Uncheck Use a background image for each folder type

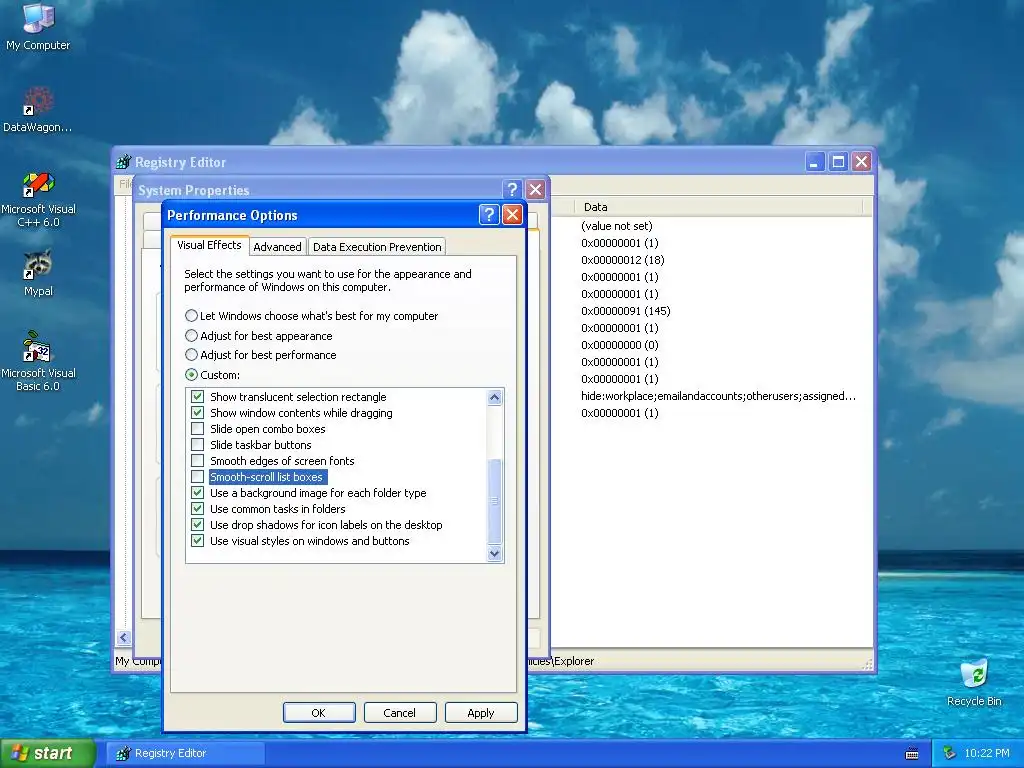(197, 492)
